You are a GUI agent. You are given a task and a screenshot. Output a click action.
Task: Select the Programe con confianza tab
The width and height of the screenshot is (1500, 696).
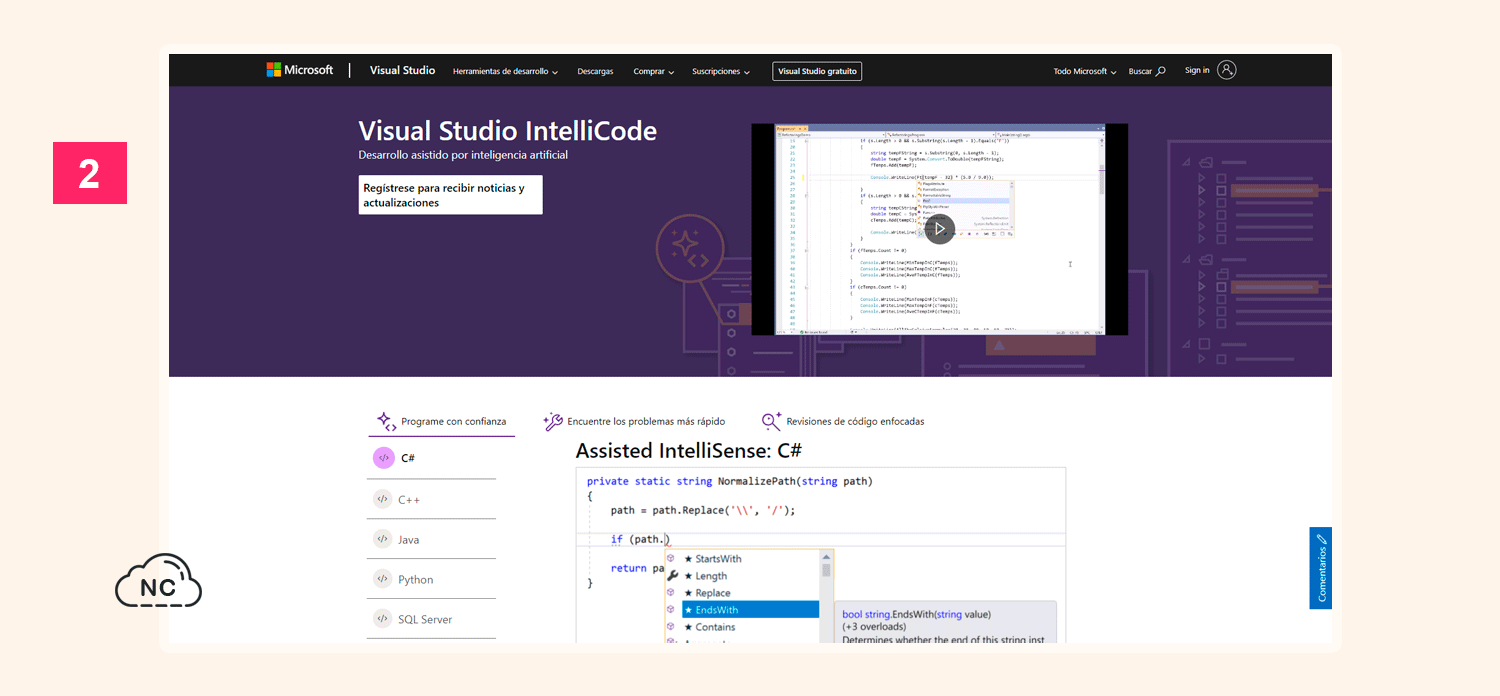coord(441,422)
